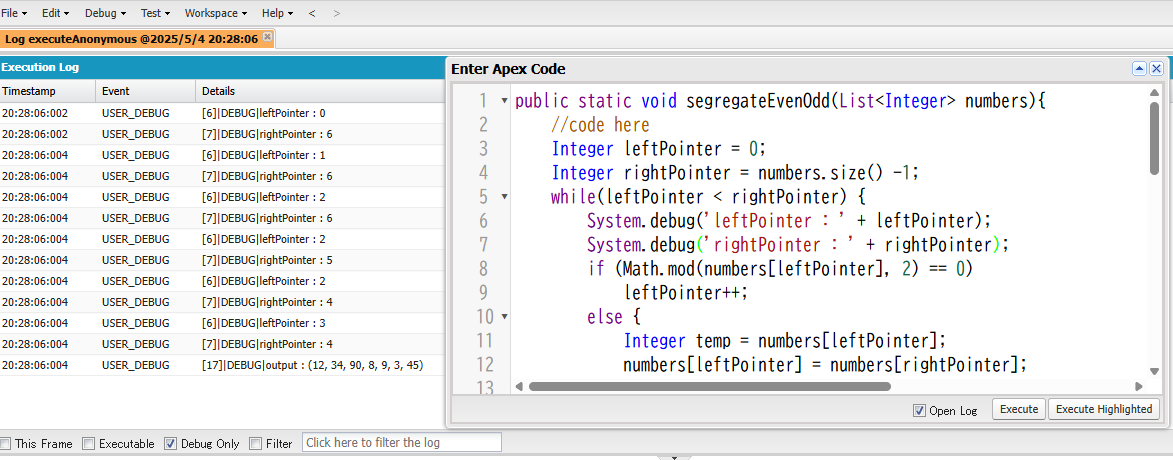Select the log row 'rightPointer : 5'
The width and height of the screenshot is (1173, 460).
tap(222, 260)
